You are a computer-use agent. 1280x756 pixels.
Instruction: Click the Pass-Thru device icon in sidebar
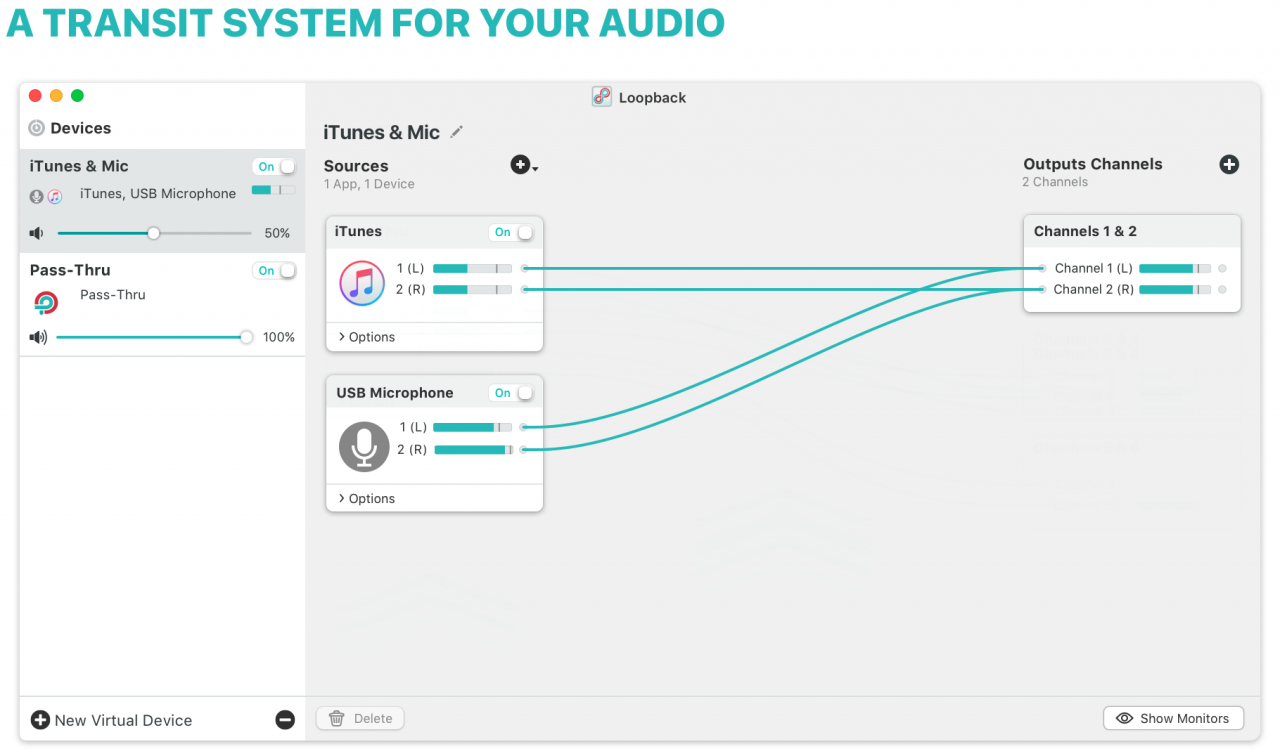46,302
